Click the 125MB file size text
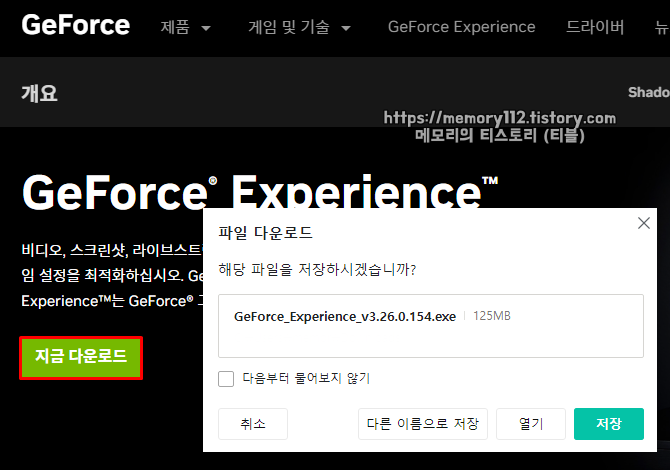670x470 pixels. click(492, 316)
